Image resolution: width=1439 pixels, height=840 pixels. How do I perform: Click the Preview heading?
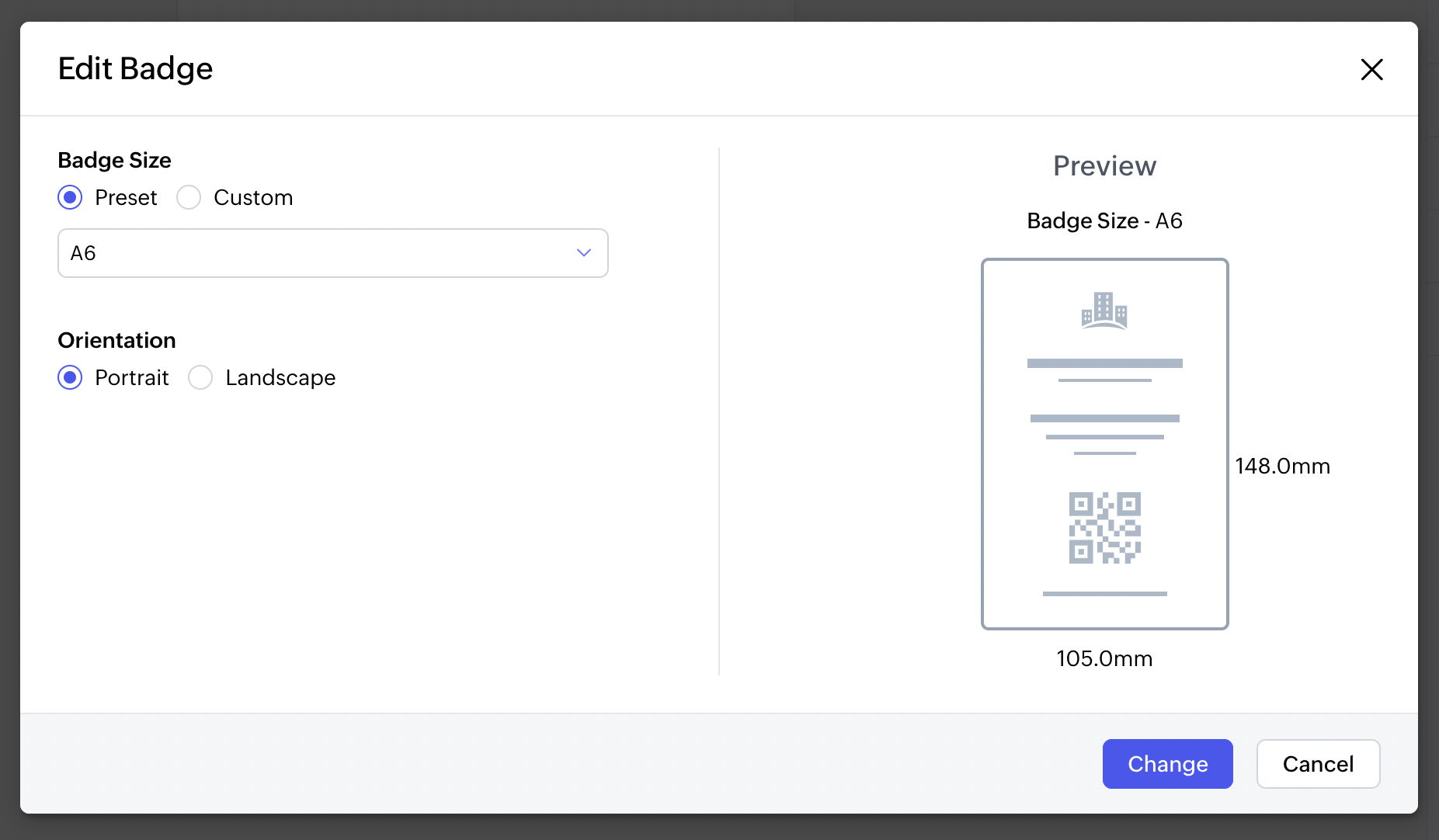click(x=1104, y=165)
